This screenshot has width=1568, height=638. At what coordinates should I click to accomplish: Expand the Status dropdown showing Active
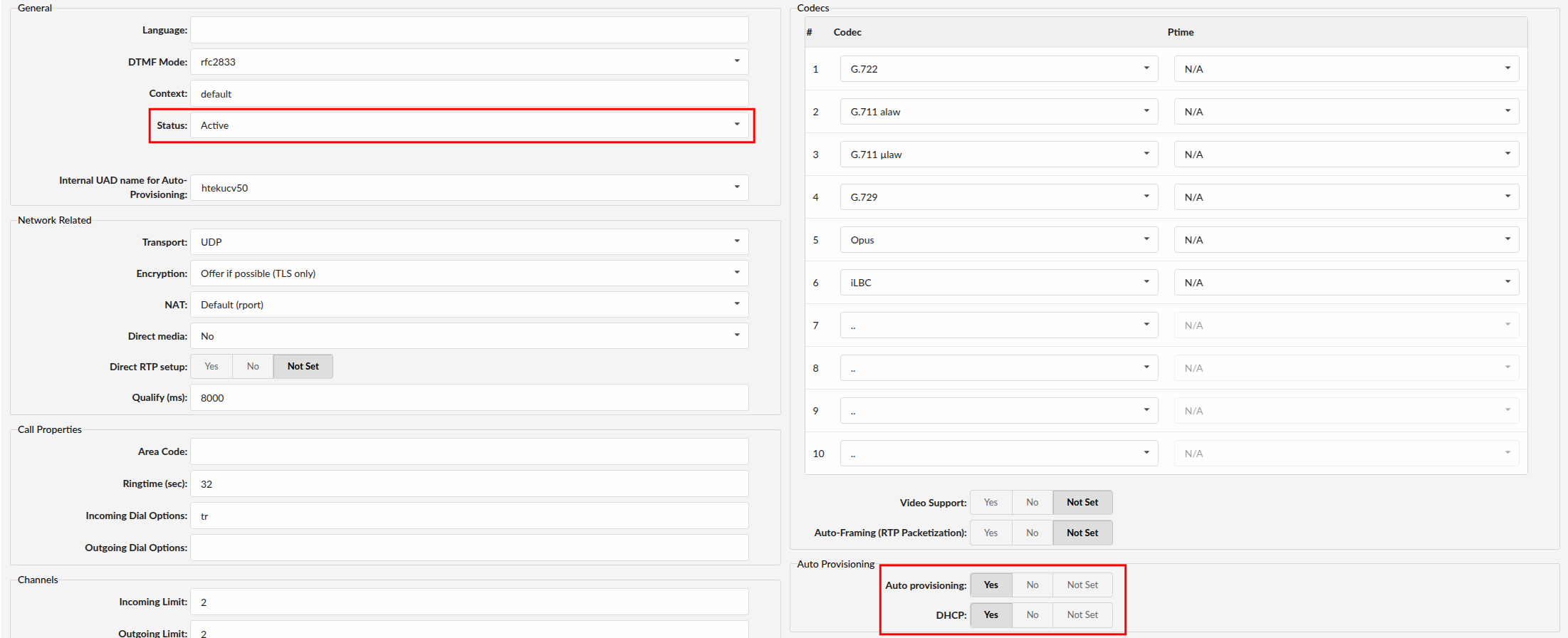click(469, 125)
